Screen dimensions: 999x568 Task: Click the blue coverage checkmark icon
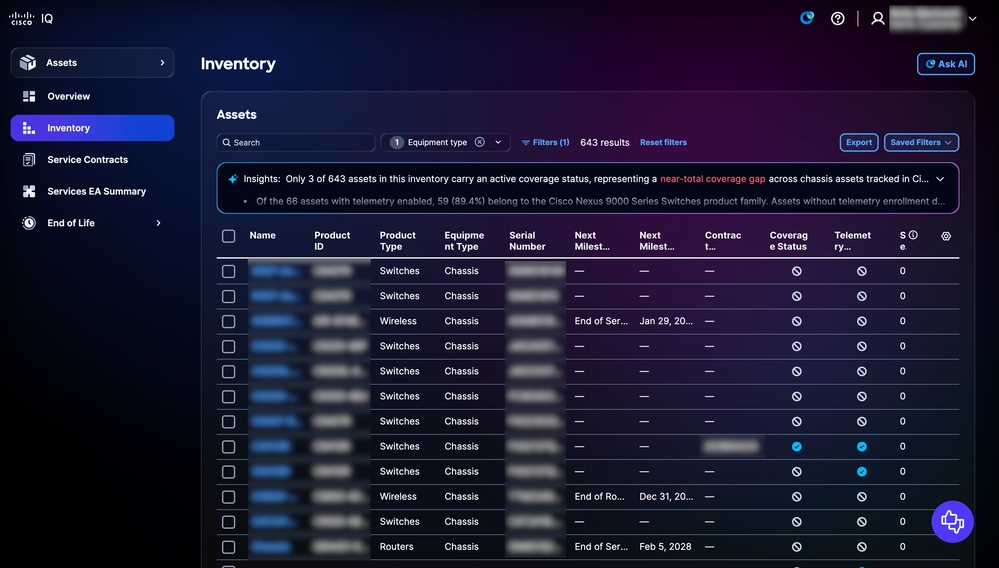coord(796,446)
